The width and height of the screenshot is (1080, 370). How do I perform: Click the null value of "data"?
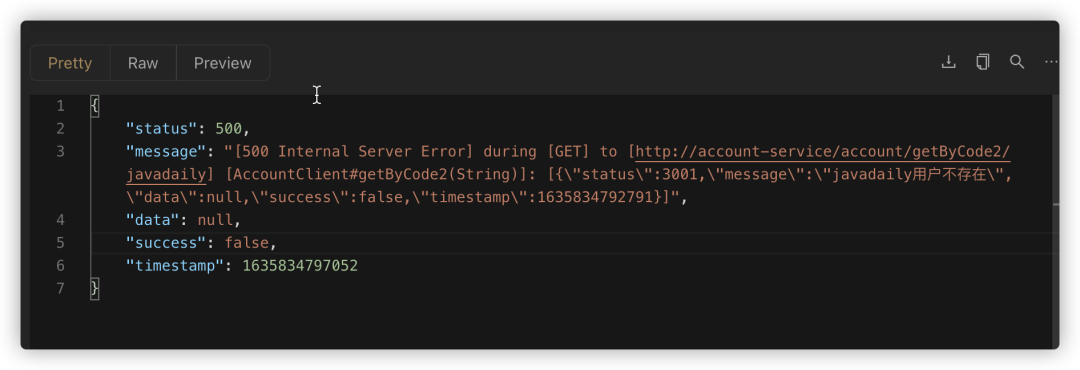[216, 220]
